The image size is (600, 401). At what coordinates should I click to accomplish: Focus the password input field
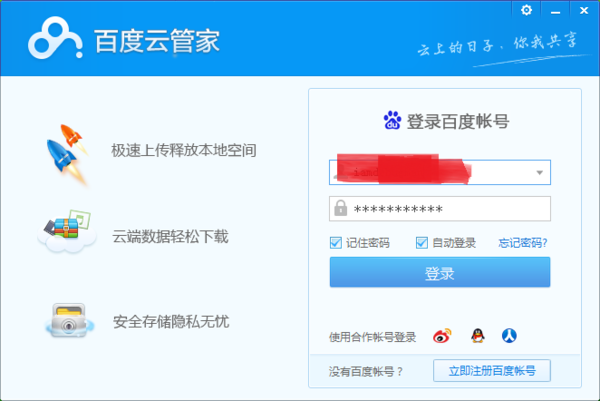coord(440,209)
